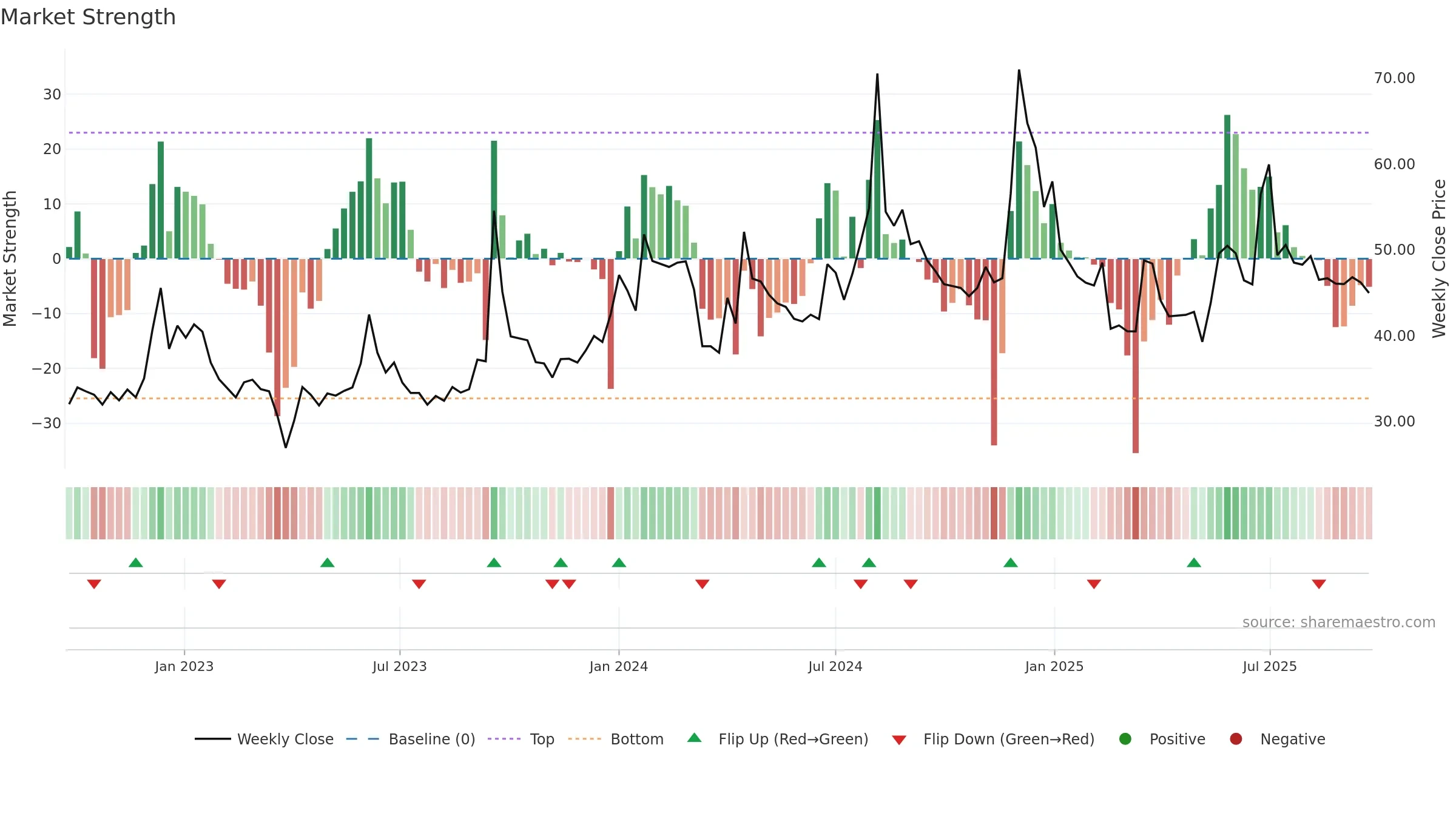Click the first flip-down marker at chart start

[x=94, y=584]
